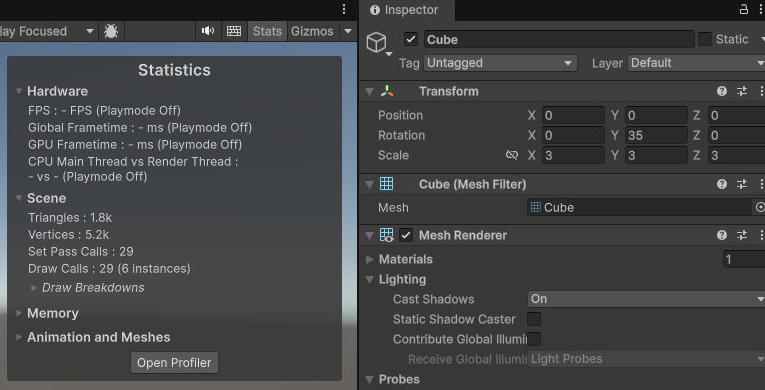This screenshot has width=765, height=390.
Task: Toggle the frame debugger bug icon
Action: tap(111, 31)
